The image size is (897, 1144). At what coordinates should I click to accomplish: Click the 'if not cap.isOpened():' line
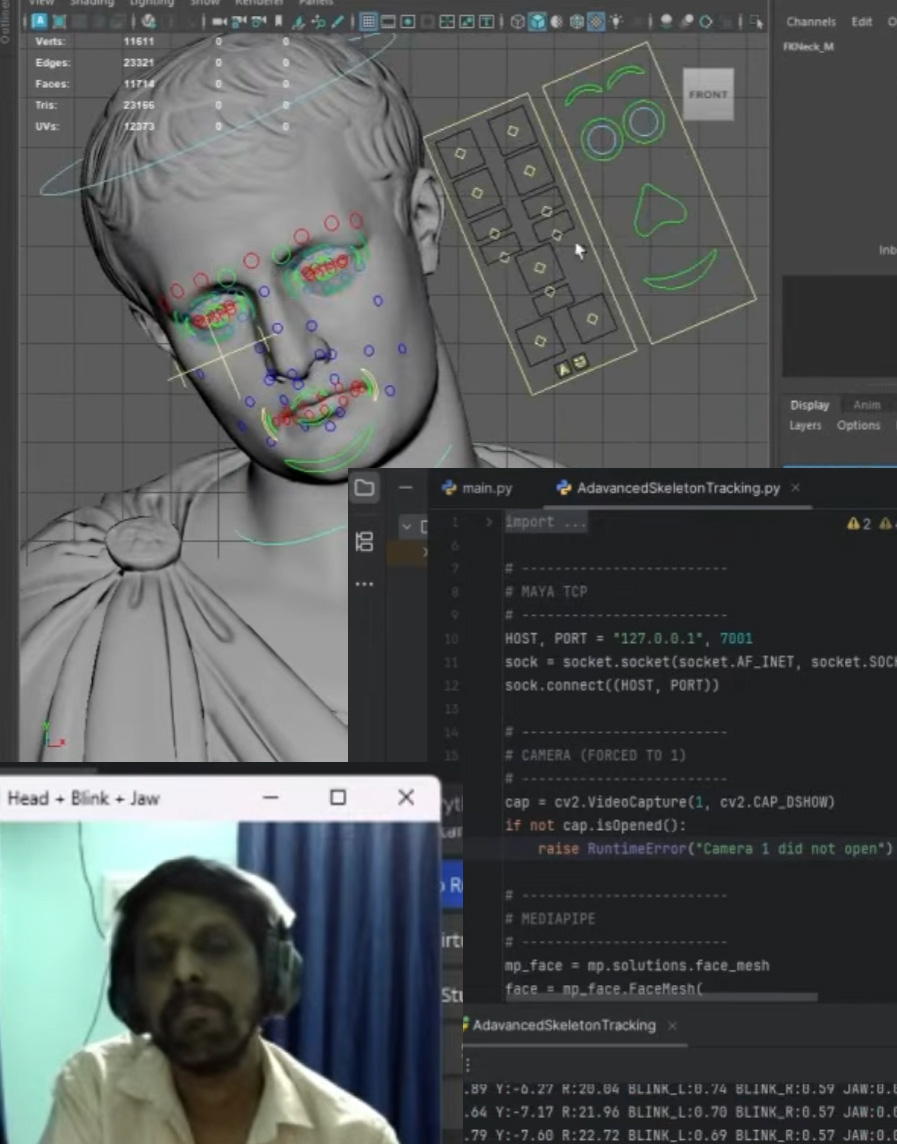pyautogui.click(x=595, y=825)
